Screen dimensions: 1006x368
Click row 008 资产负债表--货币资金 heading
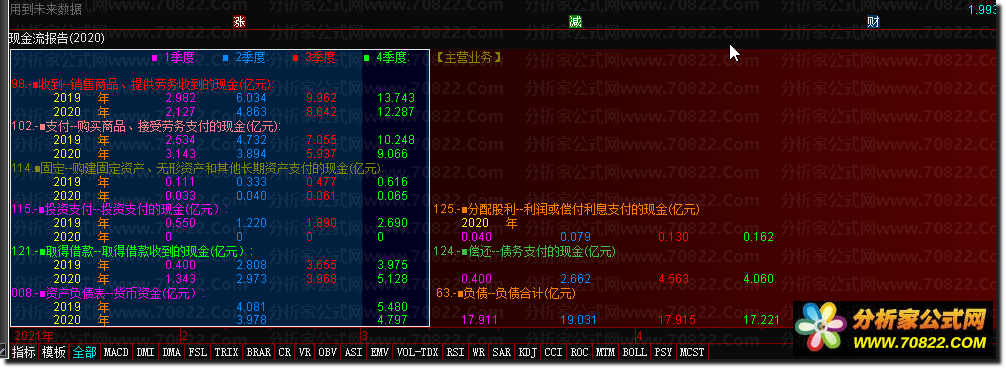click(108, 294)
